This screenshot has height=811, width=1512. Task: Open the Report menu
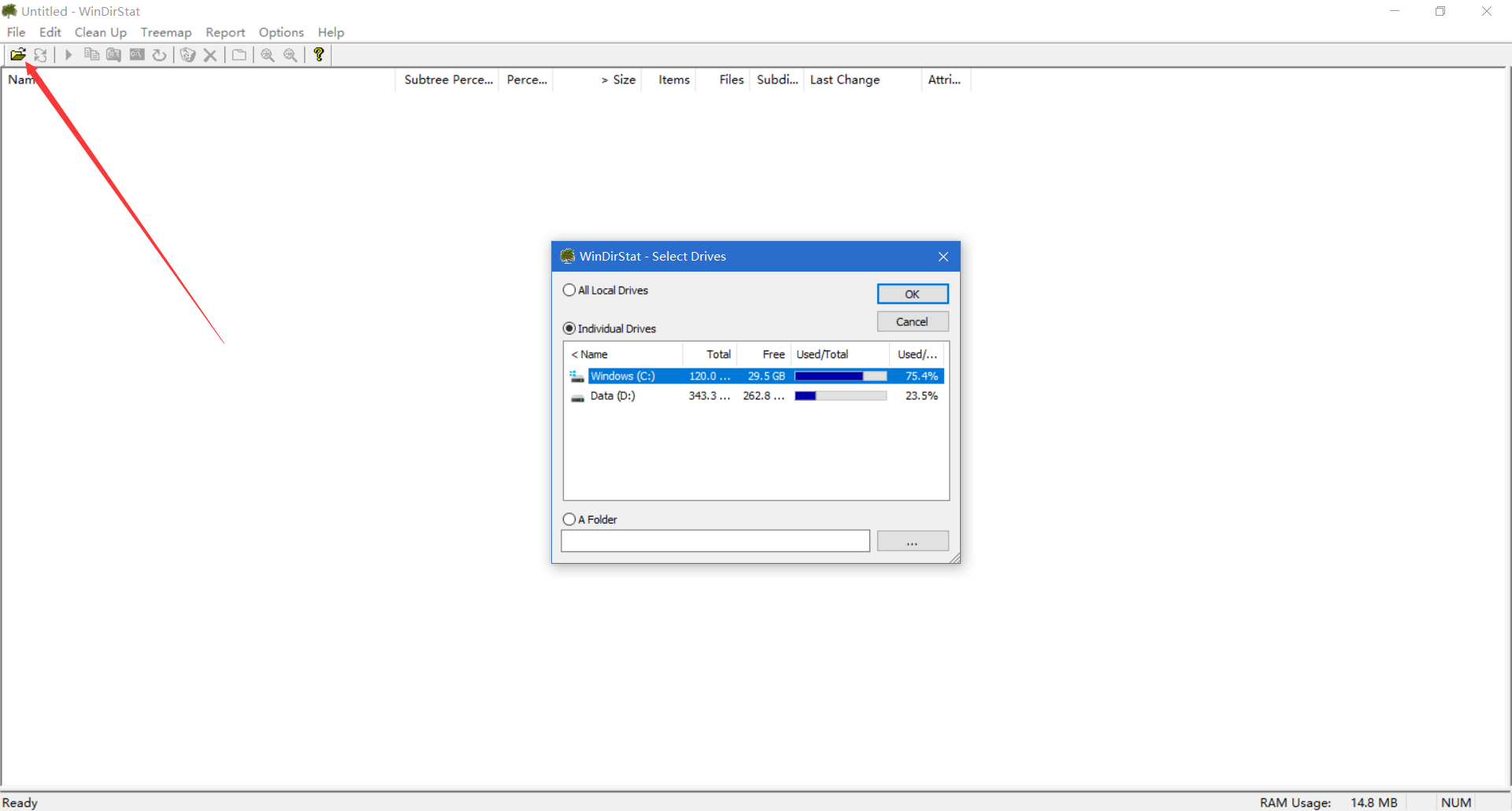[x=225, y=32]
